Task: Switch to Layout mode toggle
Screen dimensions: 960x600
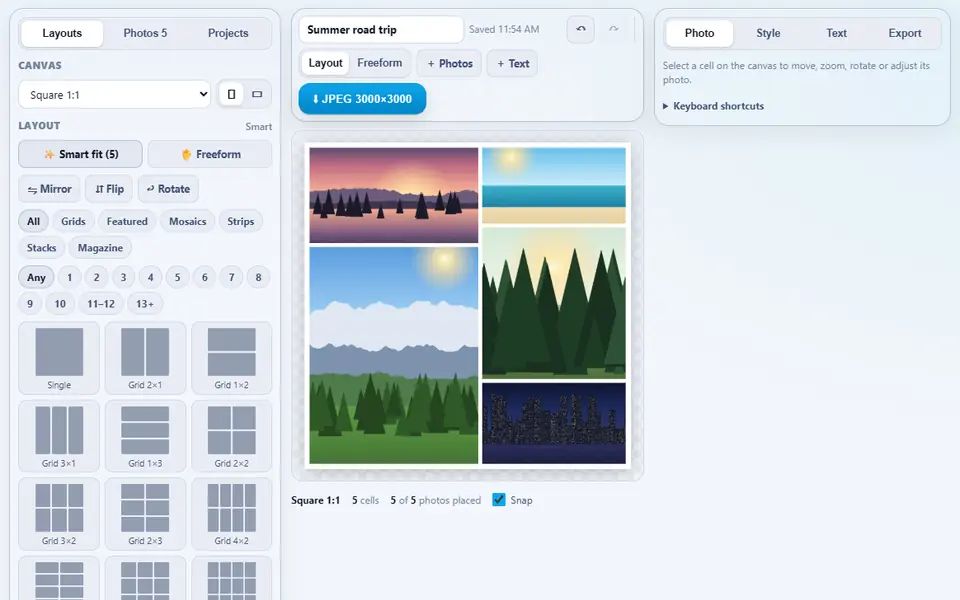Action: (325, 63)
